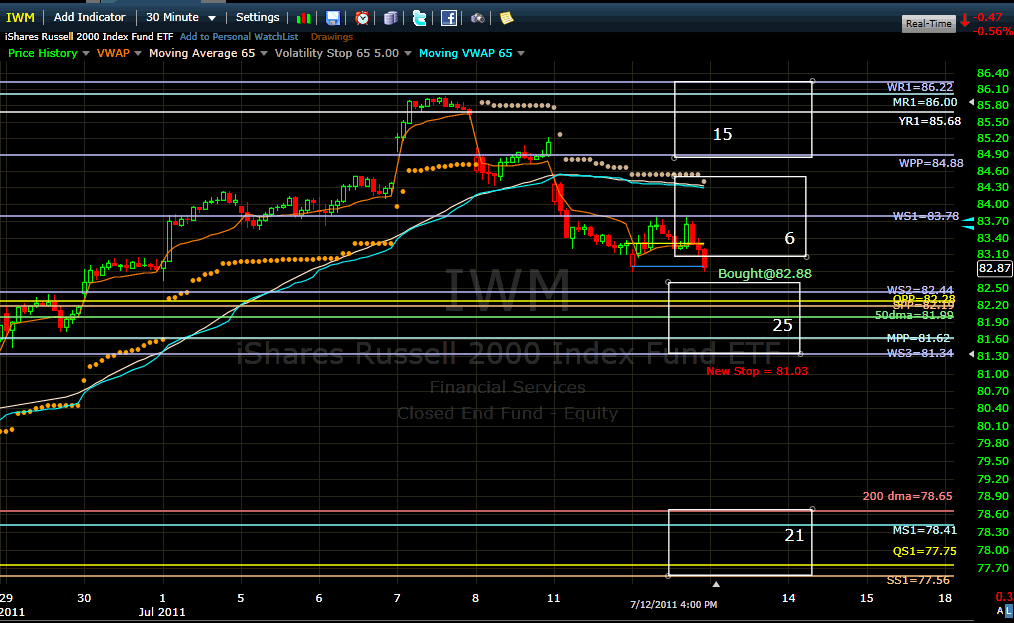Click the 7/12/2011 4:00 PM timestamp

[x=673, y=604]
